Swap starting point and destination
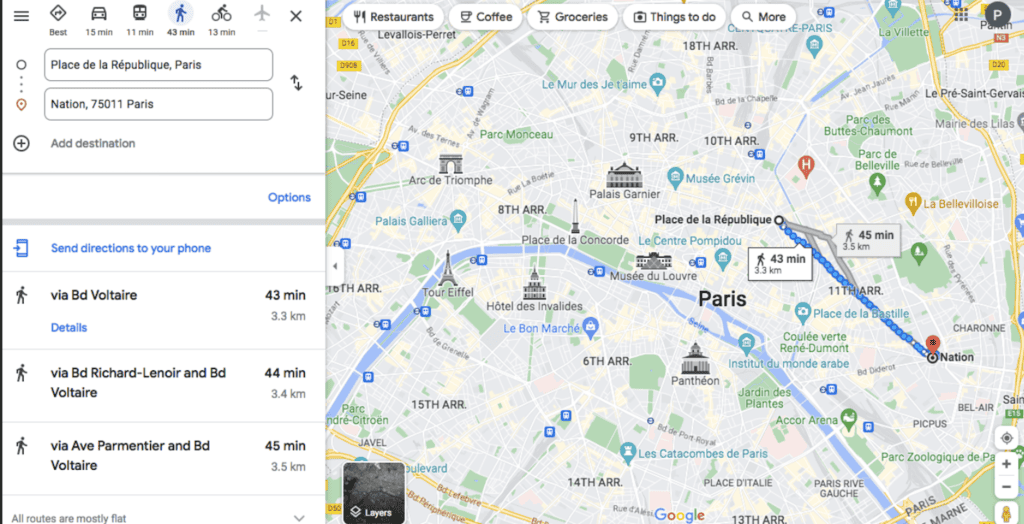 (296, 83)
